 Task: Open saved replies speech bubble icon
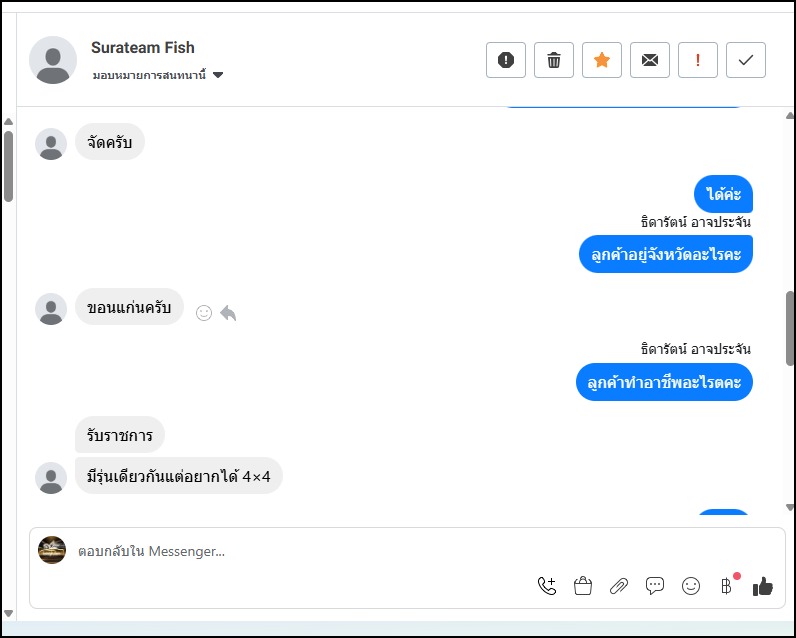[x=655, y=586]
